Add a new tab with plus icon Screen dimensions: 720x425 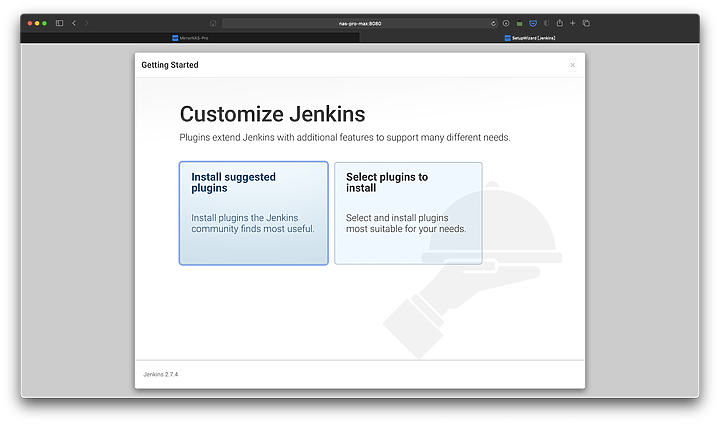click(573, 23)
